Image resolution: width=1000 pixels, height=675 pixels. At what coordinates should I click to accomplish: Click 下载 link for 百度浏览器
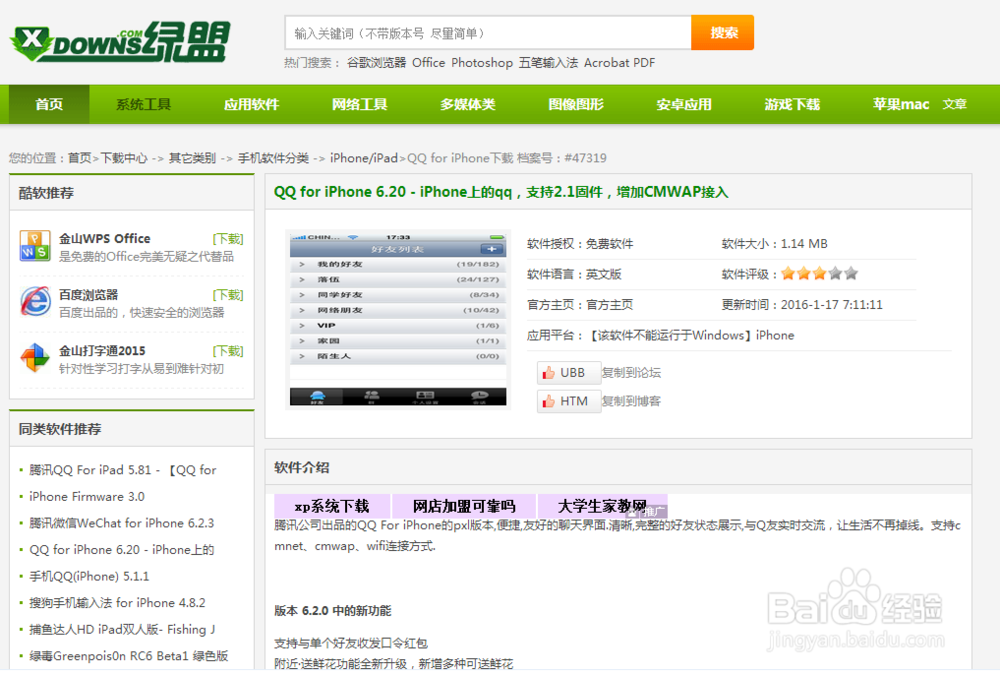click(228, 295)
